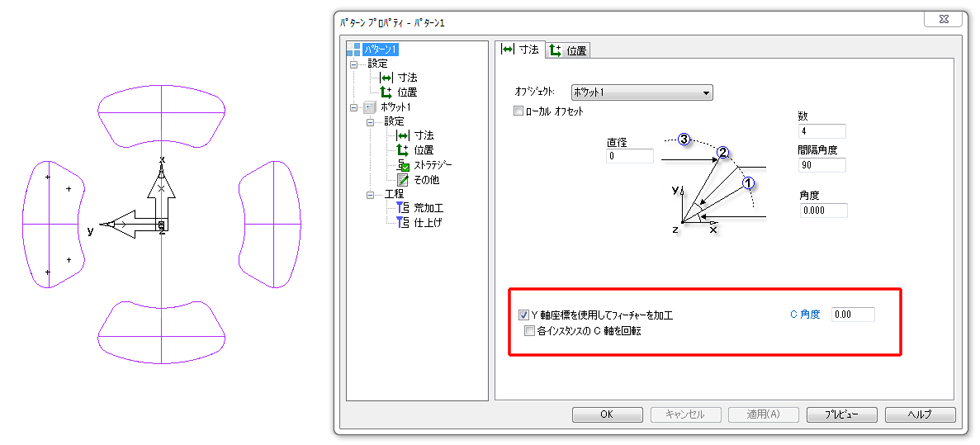Viewport: 980px width, 445px height.
Task: Click the 間隔角度 input field
Action: pos(821,164)
